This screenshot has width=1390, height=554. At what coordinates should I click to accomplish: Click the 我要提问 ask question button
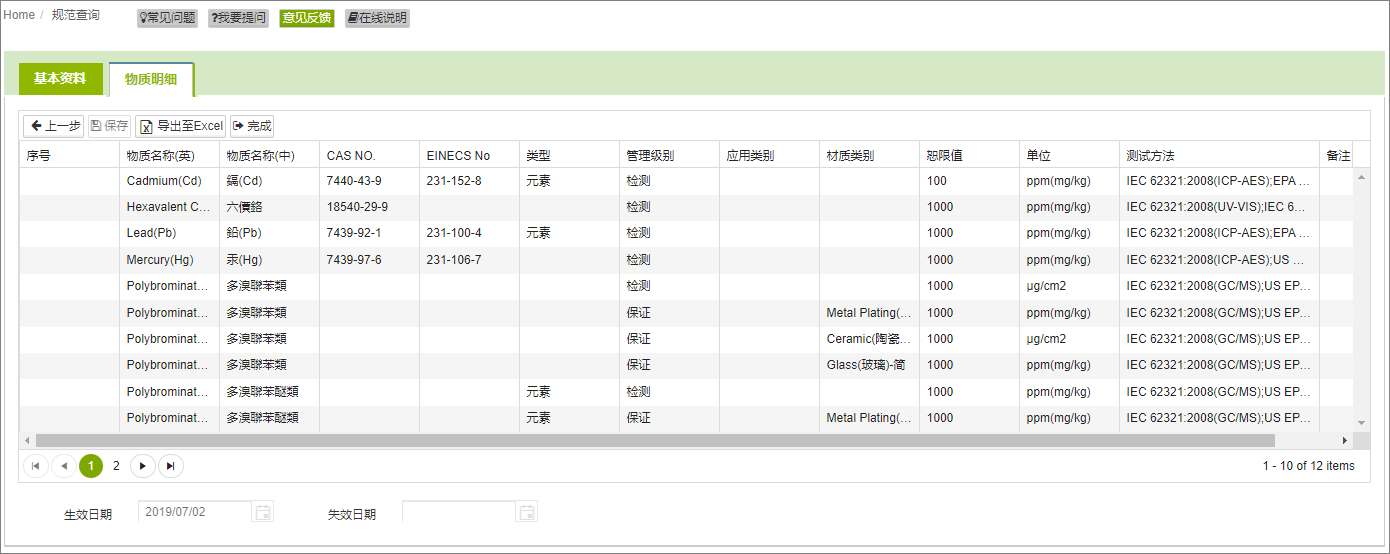(x=238, y=18)
